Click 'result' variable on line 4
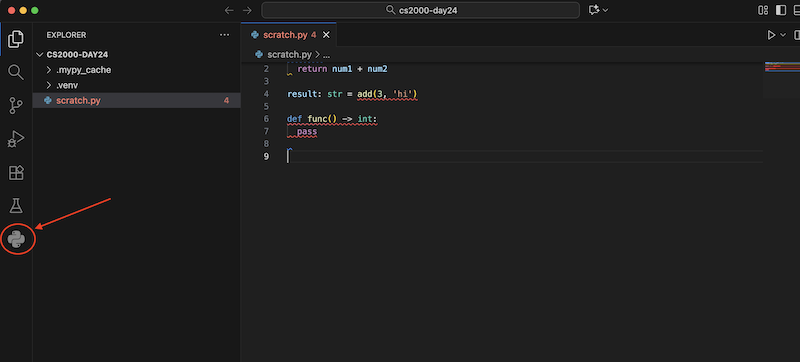800x362 pixels. (x=302, y=94)
